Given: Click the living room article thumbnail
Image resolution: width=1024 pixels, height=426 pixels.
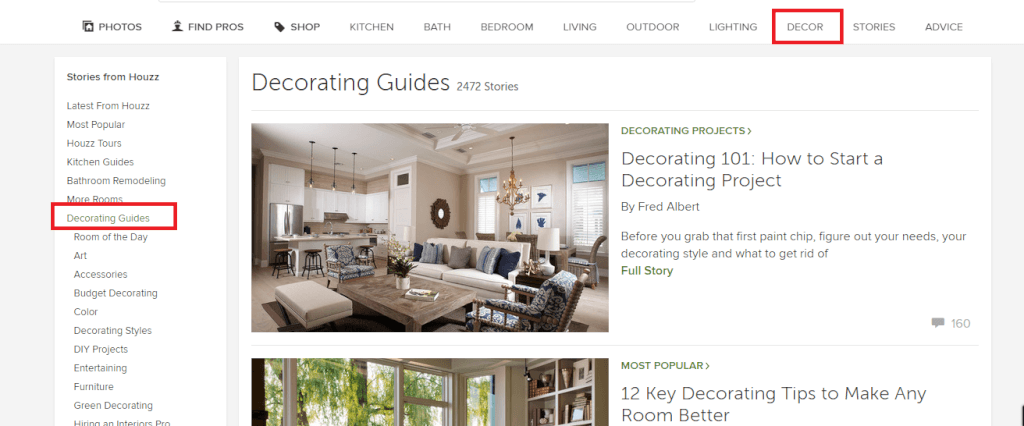Looking at the screenshot, I should tap(430, 227).
